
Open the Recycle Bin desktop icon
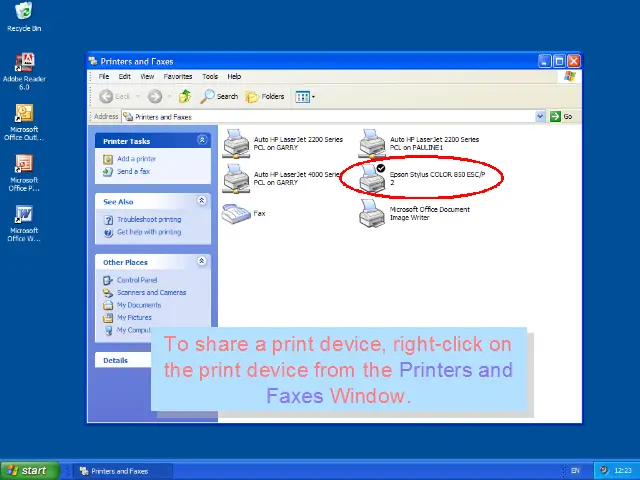coord(24,17)
